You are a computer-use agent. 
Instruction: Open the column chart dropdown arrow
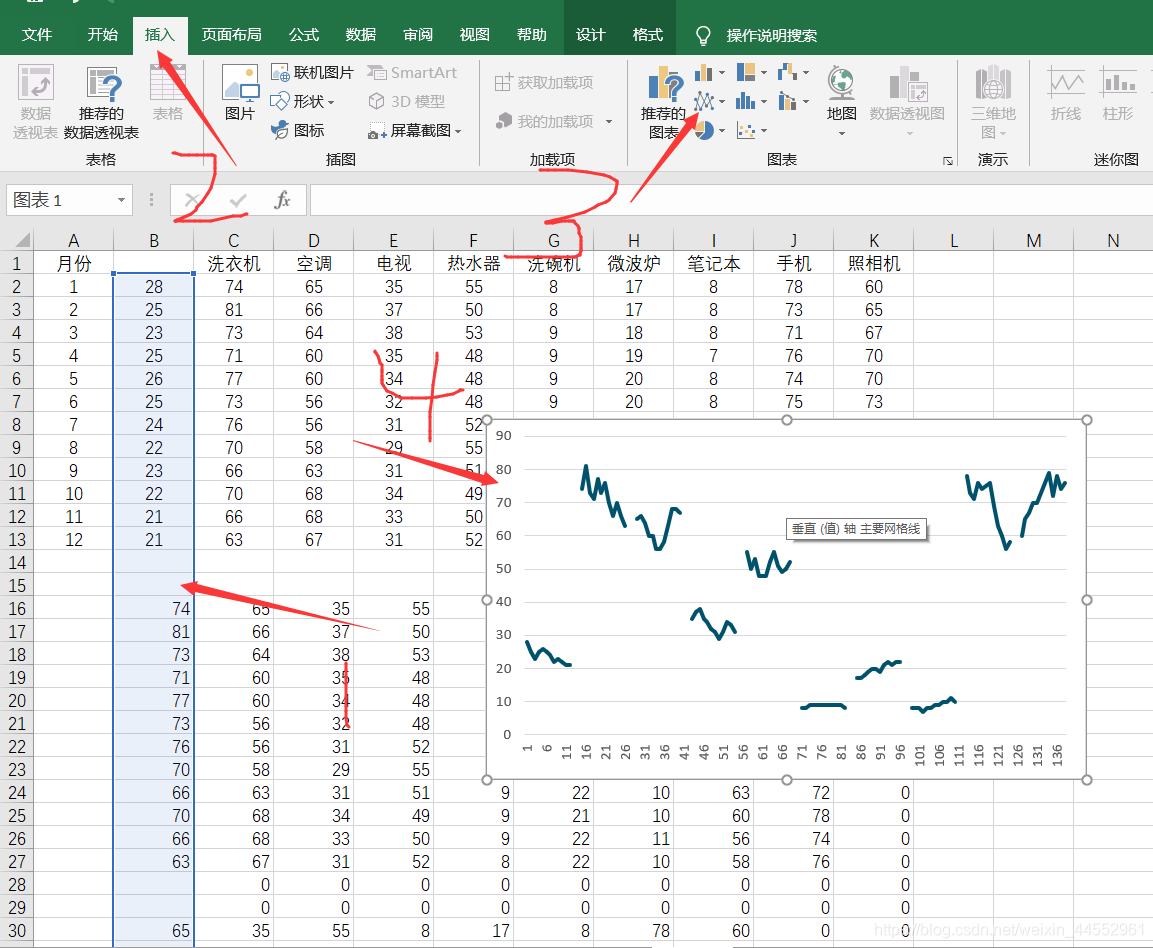click(x=722, y=73)
